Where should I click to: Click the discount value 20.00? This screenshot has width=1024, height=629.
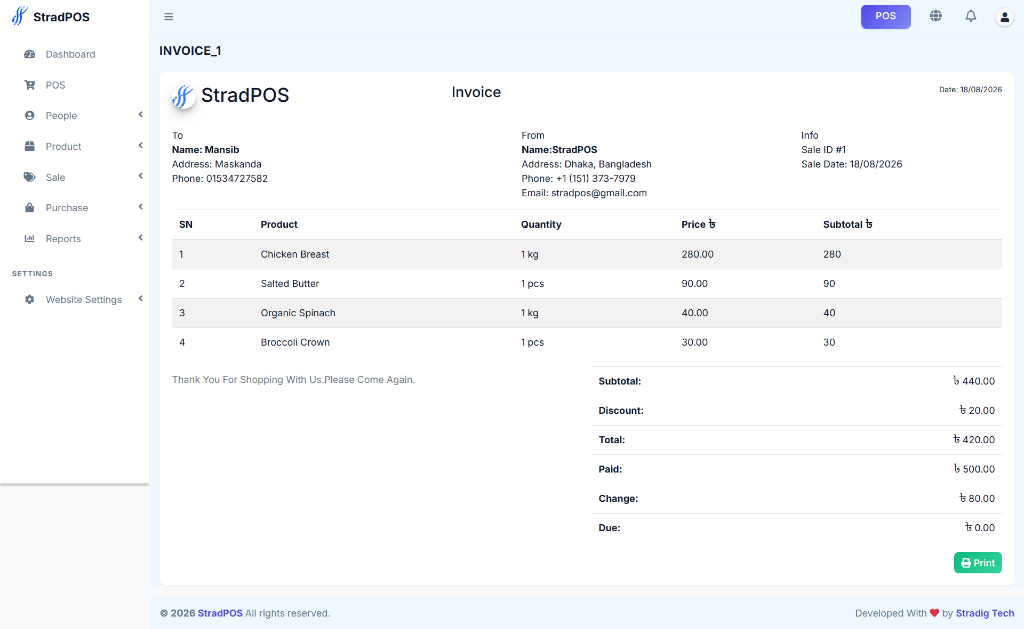pos(977,410)
